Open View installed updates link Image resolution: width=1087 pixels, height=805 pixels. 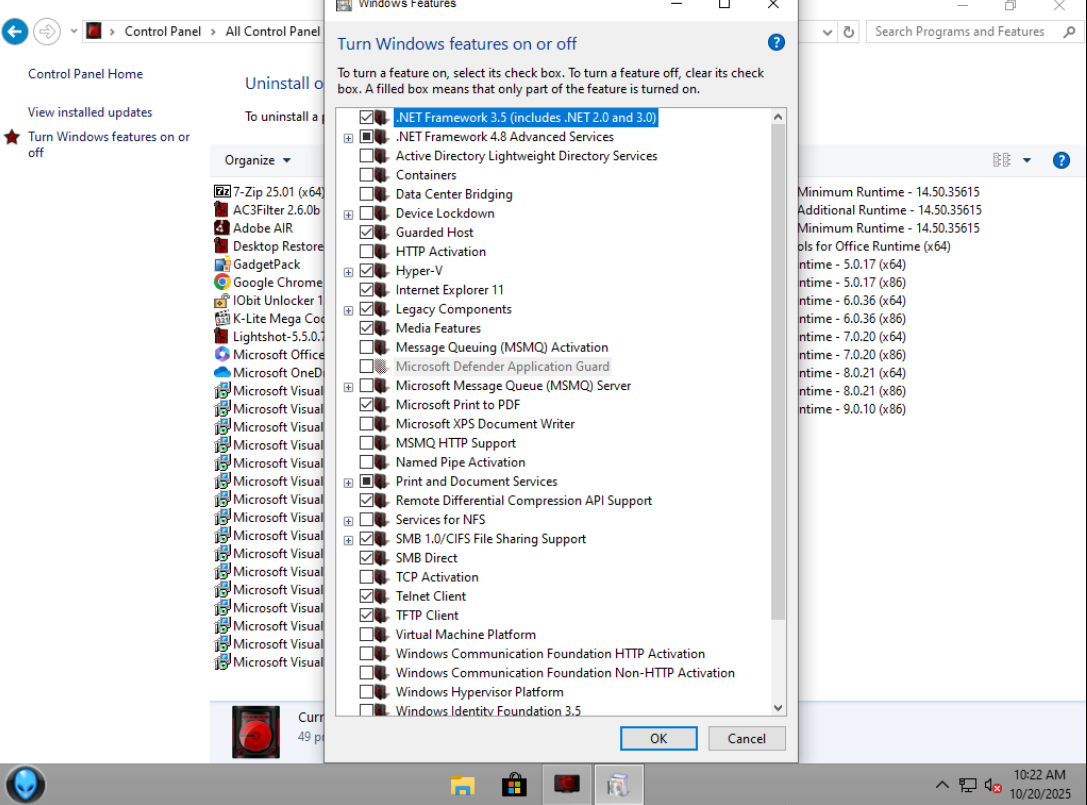(90, 112)
